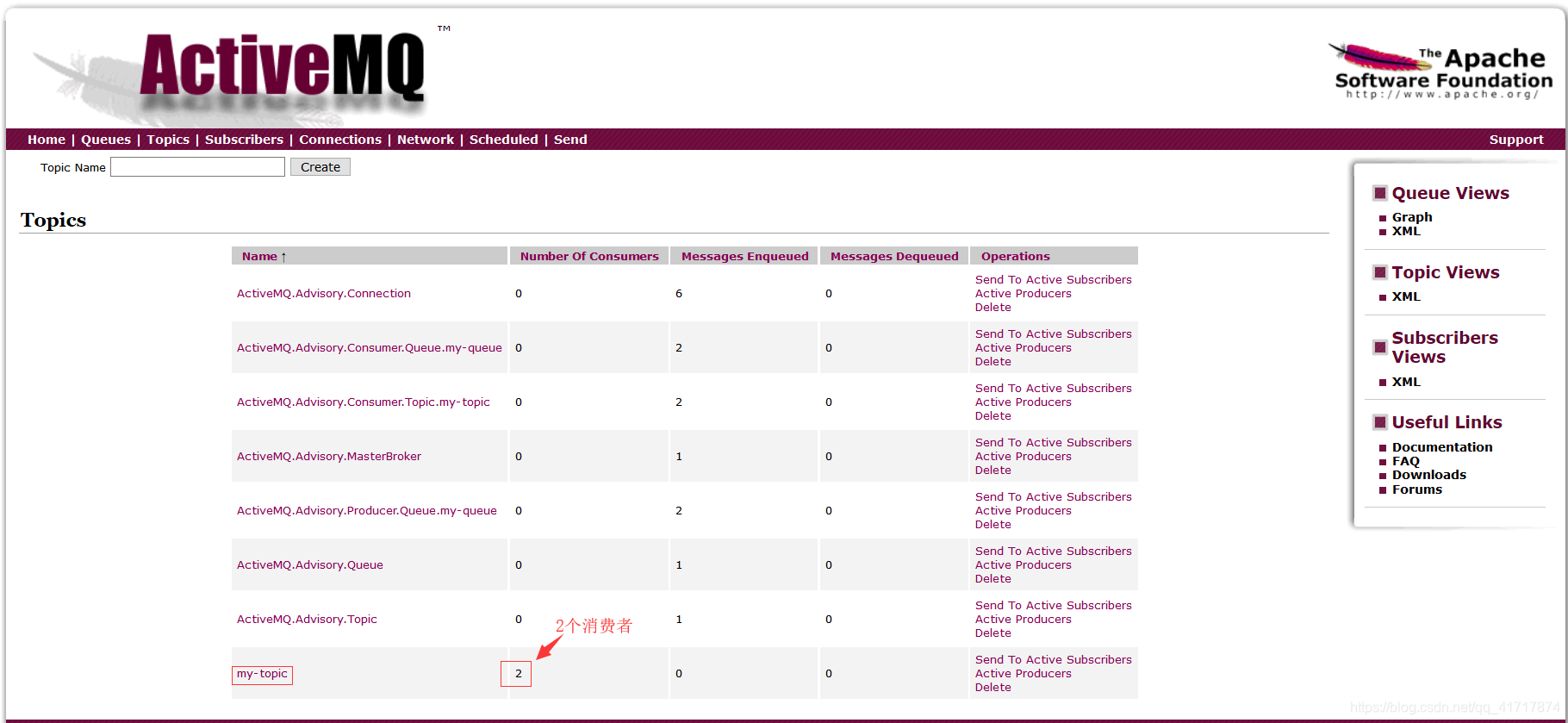Delete the Advisory.Consumer.Topic.my-topic topic
Screen dimensions: 1568x723
click(x=993, y=416)
